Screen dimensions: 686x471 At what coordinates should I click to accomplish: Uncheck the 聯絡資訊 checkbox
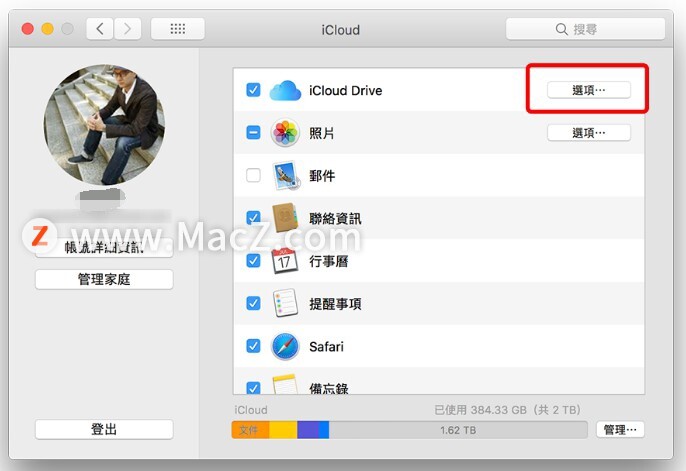pos(253,217)
